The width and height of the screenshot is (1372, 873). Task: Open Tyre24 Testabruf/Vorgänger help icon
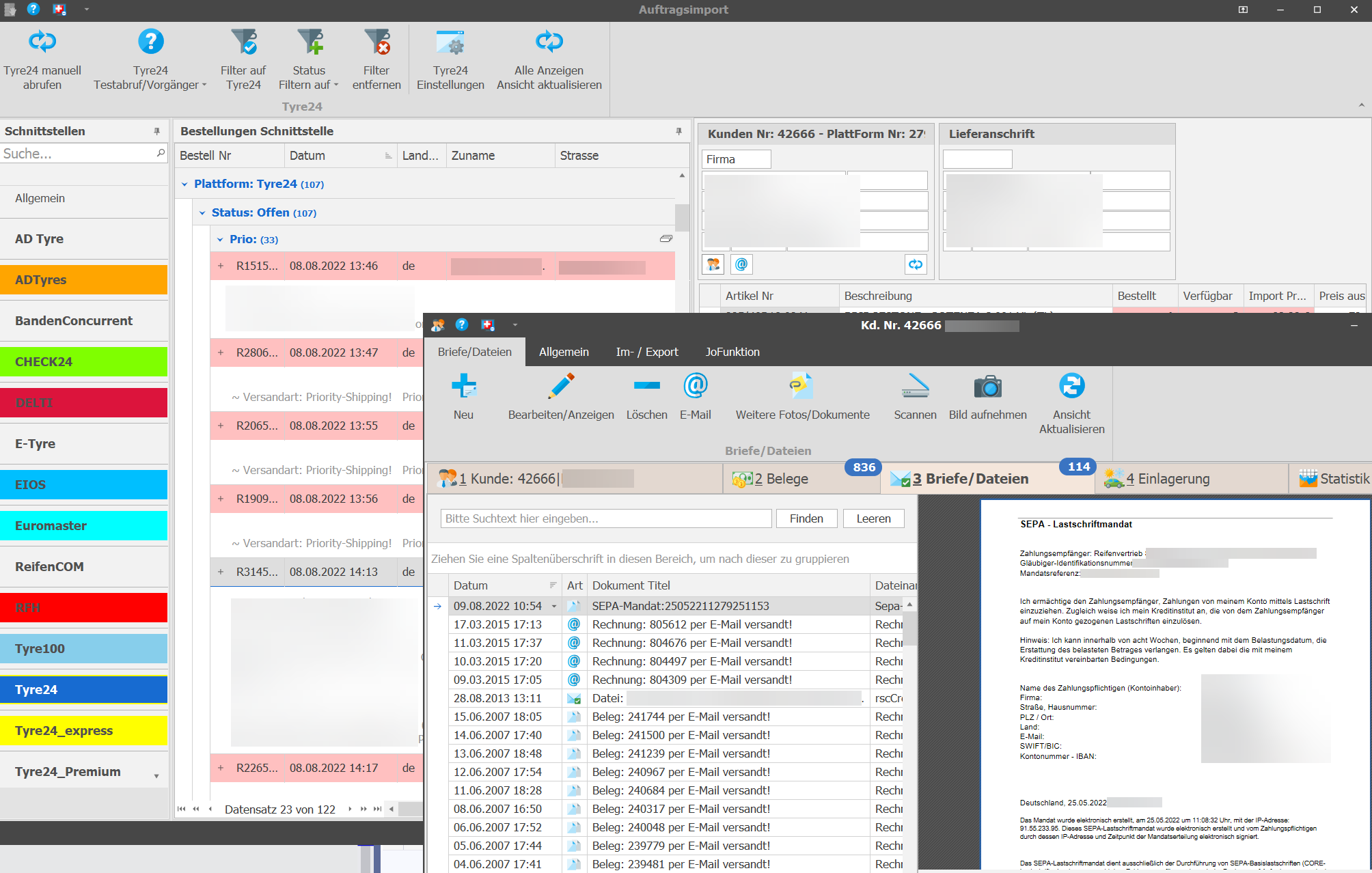[x=150, y=42]
